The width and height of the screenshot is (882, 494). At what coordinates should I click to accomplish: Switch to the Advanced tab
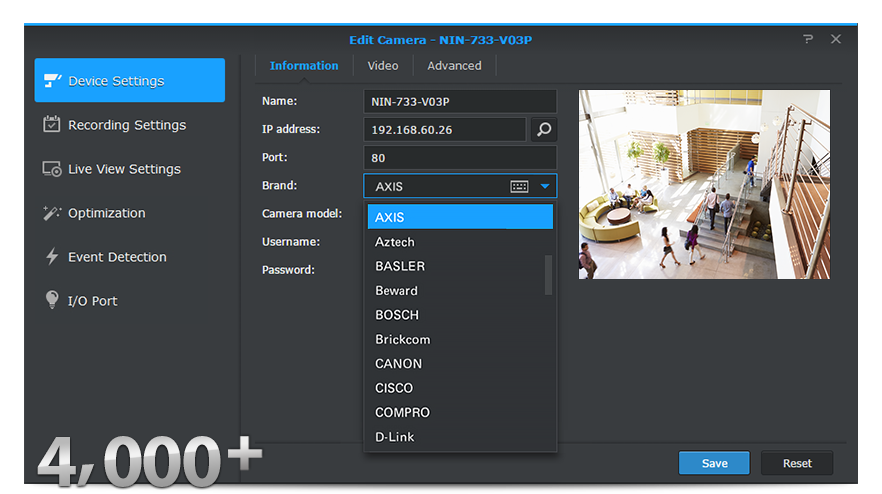[x=454, y=66]
